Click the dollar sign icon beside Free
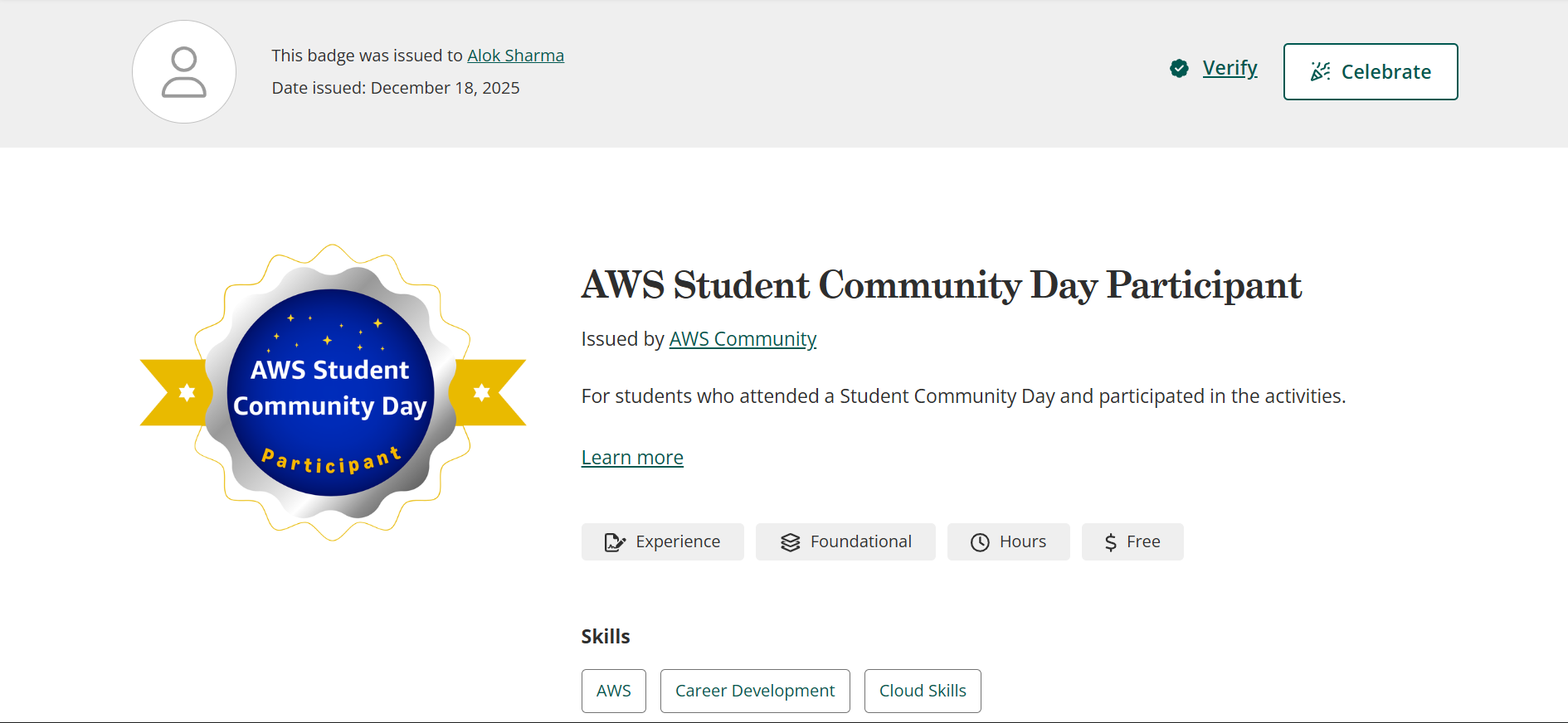 [1111, 542]
